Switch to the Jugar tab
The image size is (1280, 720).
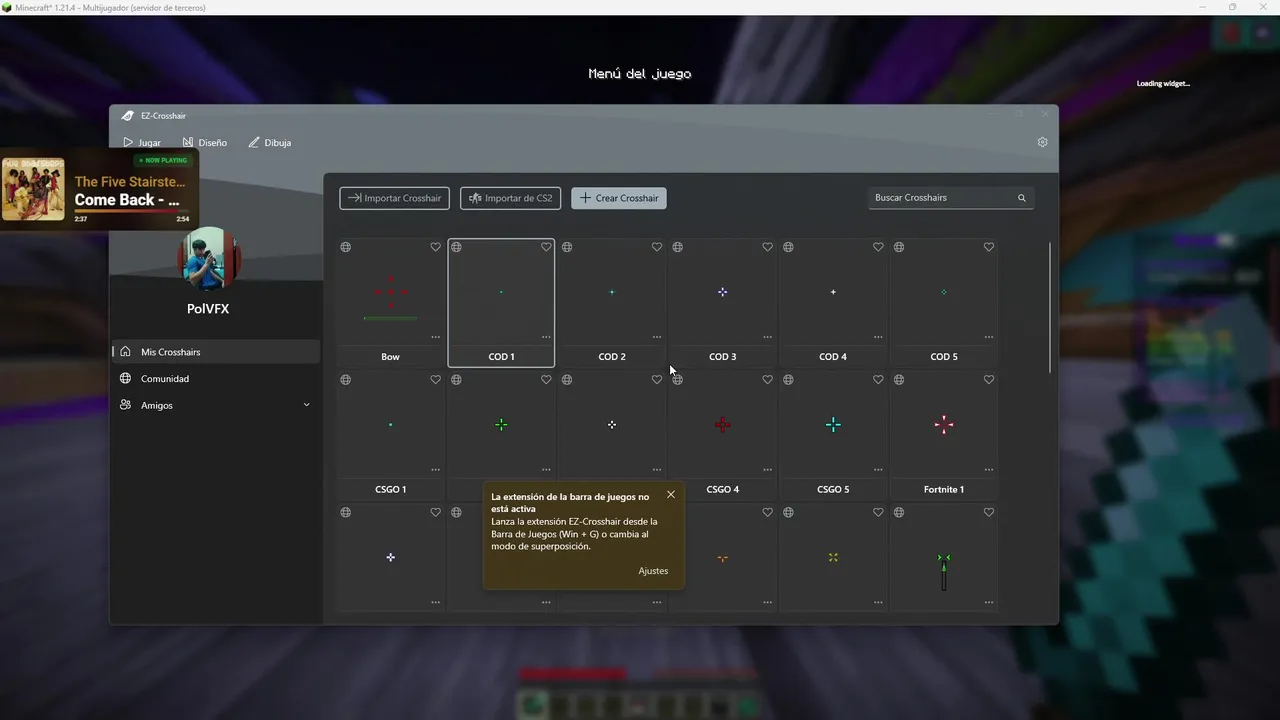coord(141,142)
